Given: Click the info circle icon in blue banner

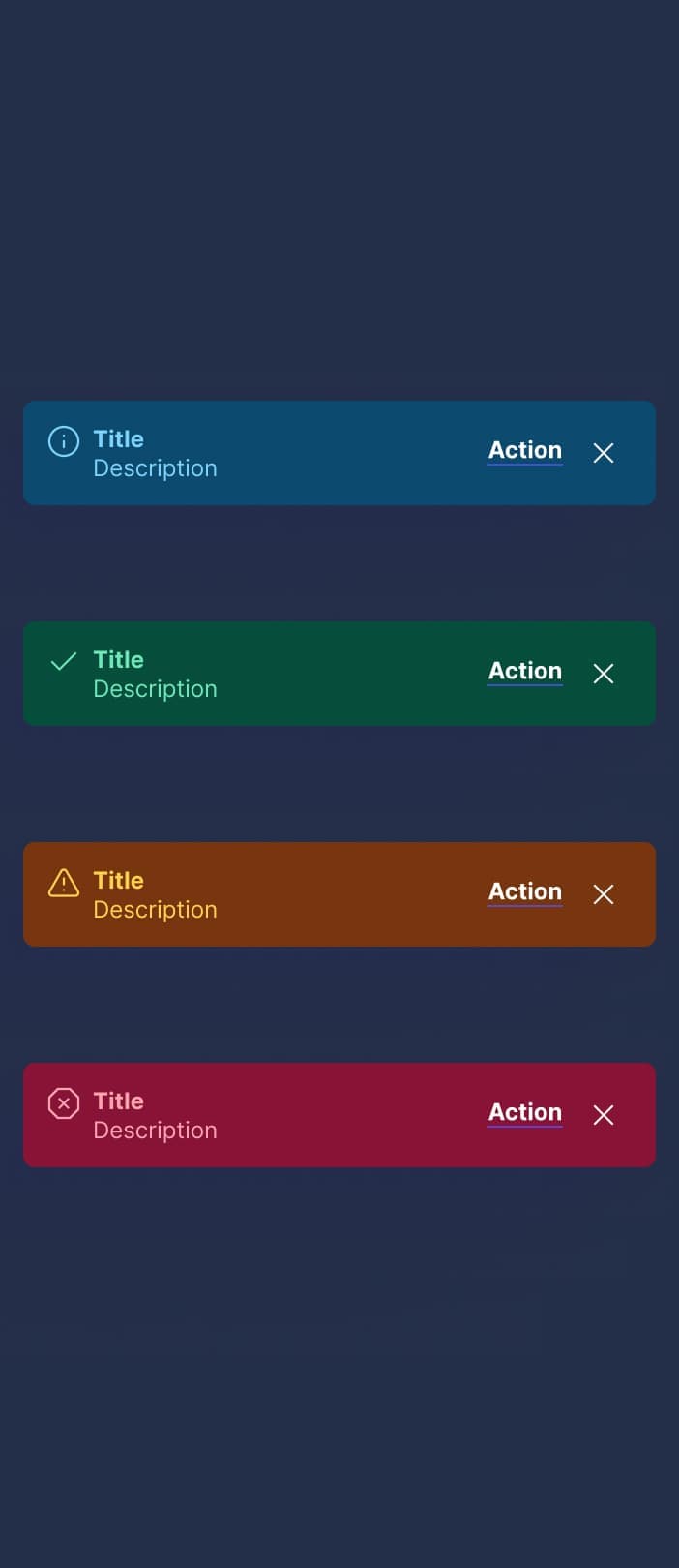Looking at the screenshot, I should [x=64, y=441].
